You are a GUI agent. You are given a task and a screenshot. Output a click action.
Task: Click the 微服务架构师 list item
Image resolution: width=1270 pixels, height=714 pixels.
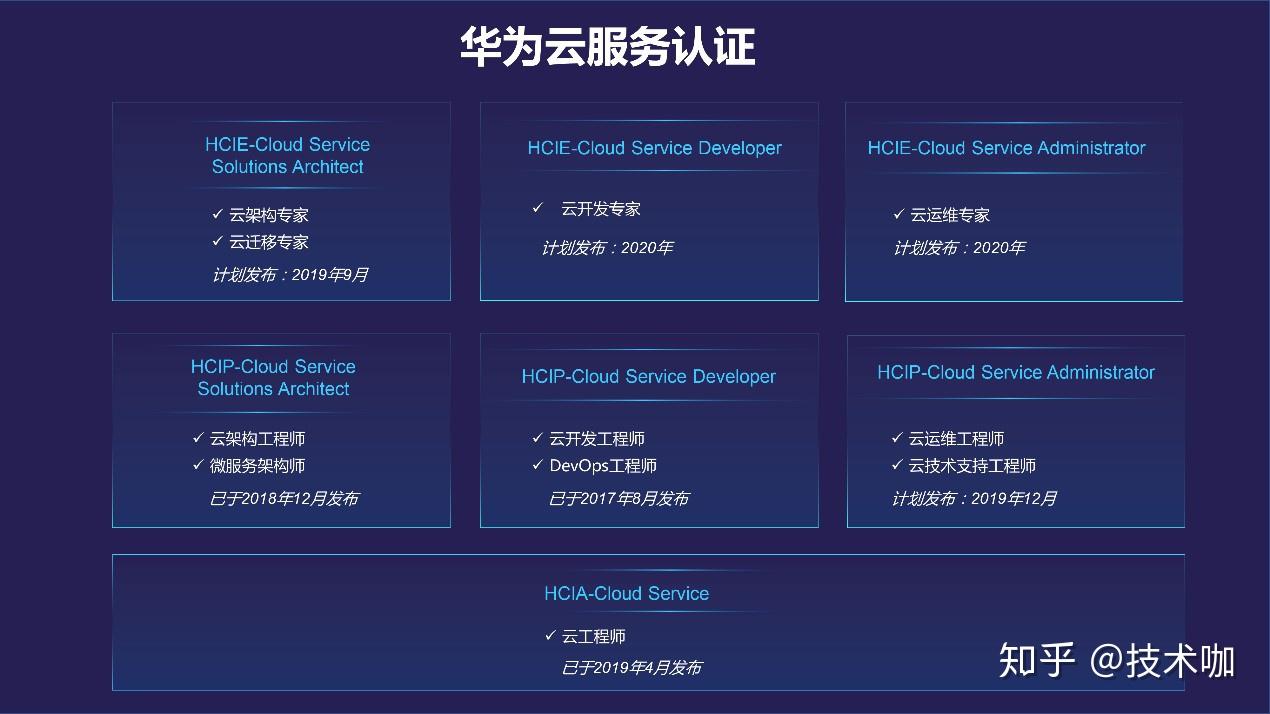[x=257, y=466]
